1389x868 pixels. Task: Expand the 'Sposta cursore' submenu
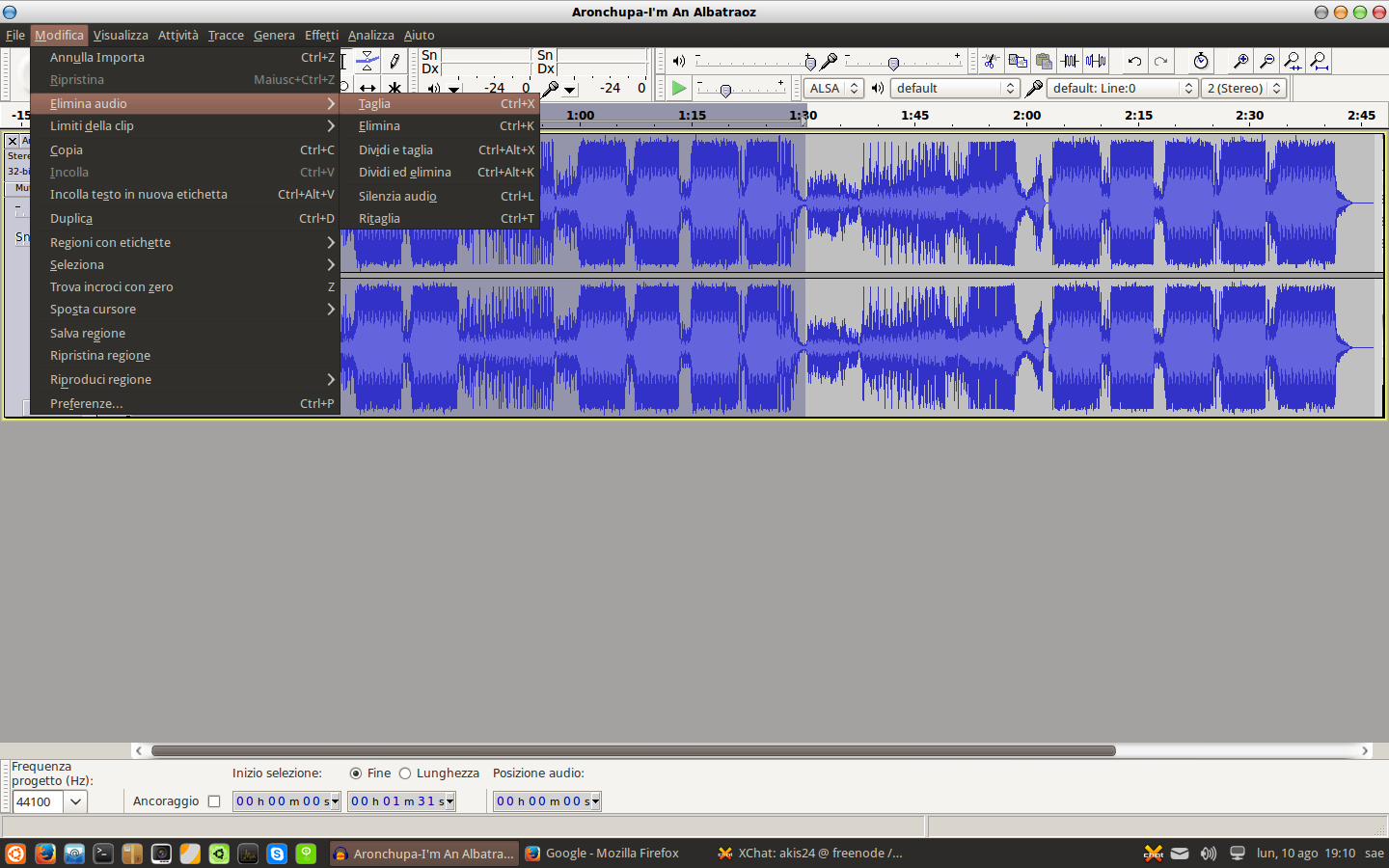click(x=185, y=310)
